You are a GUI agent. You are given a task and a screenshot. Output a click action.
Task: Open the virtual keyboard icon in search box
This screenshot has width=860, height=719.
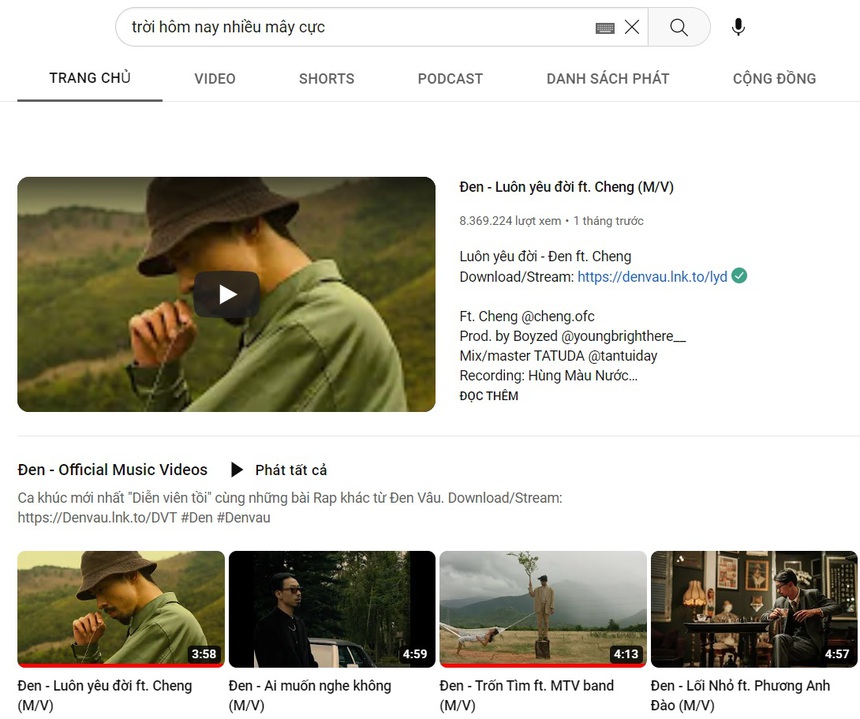(x=604, y=28)
